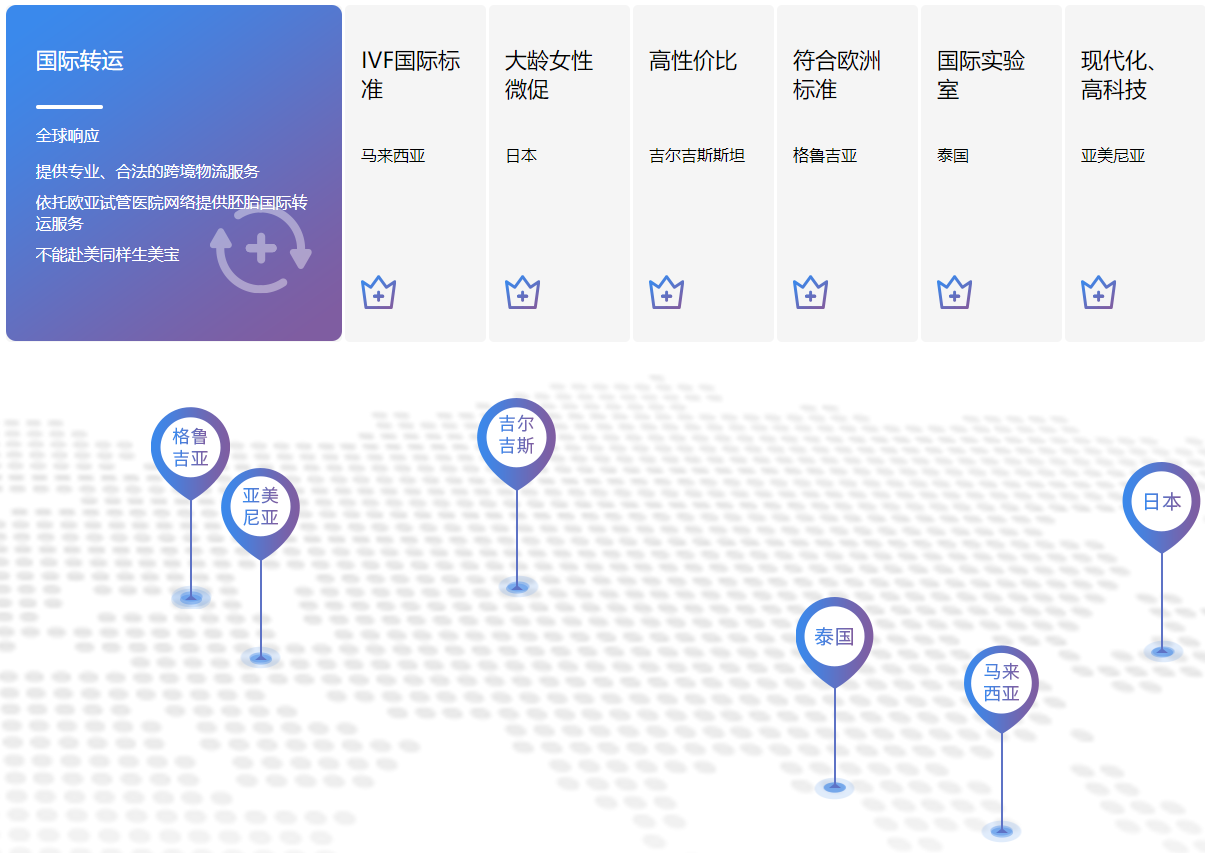Click the crown icon under 大龄女性微促
This screenshot has width=1205, height=853.
click(x=521, y=292)
